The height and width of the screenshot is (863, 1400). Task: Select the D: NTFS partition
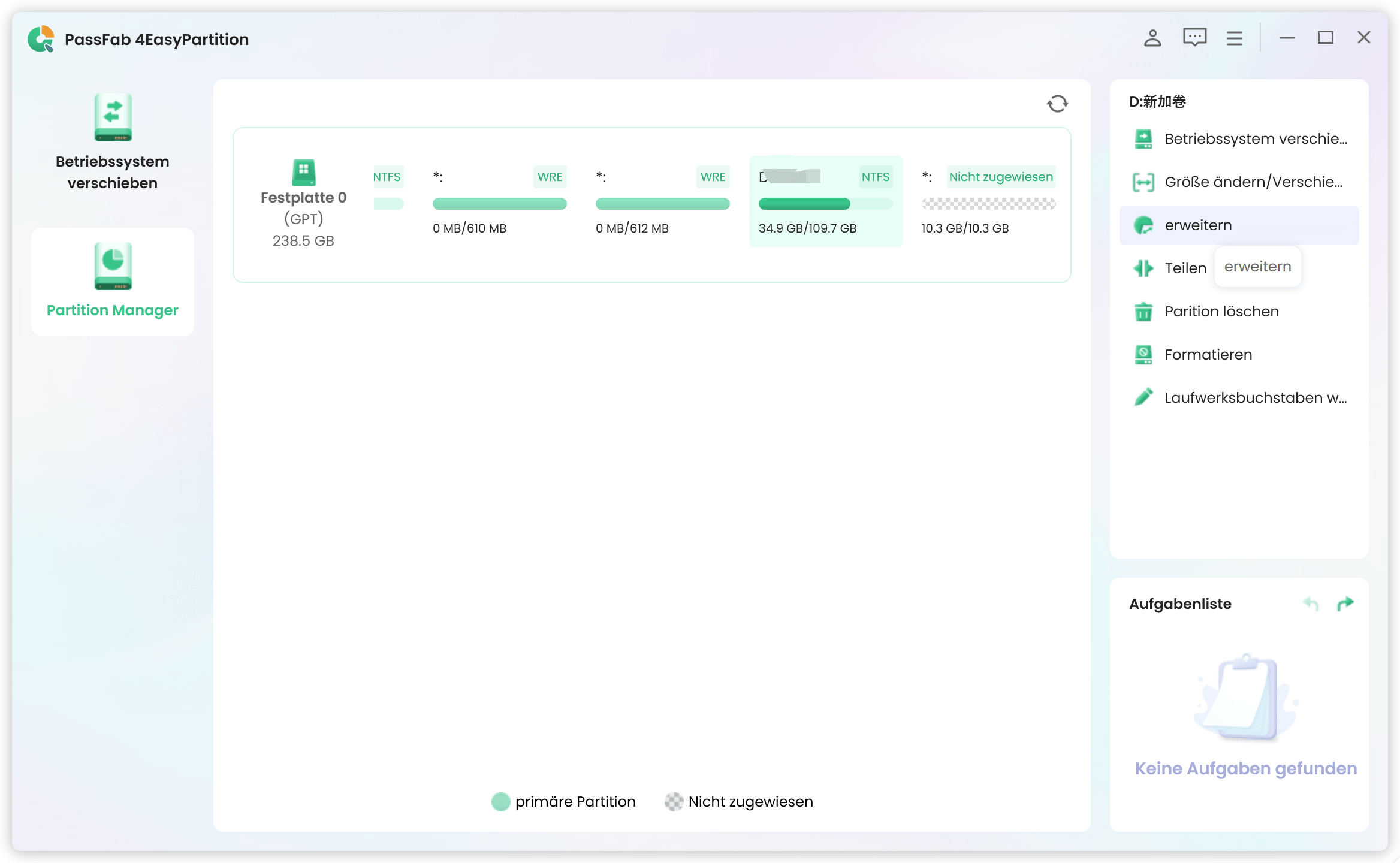825,201
